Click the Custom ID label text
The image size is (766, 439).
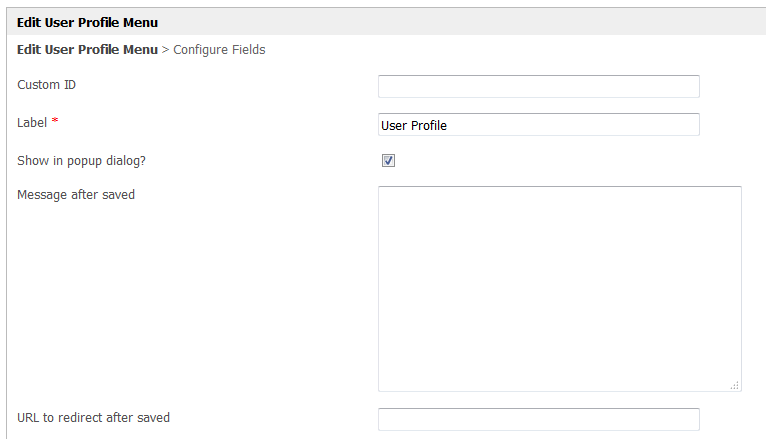click(46, 84)
